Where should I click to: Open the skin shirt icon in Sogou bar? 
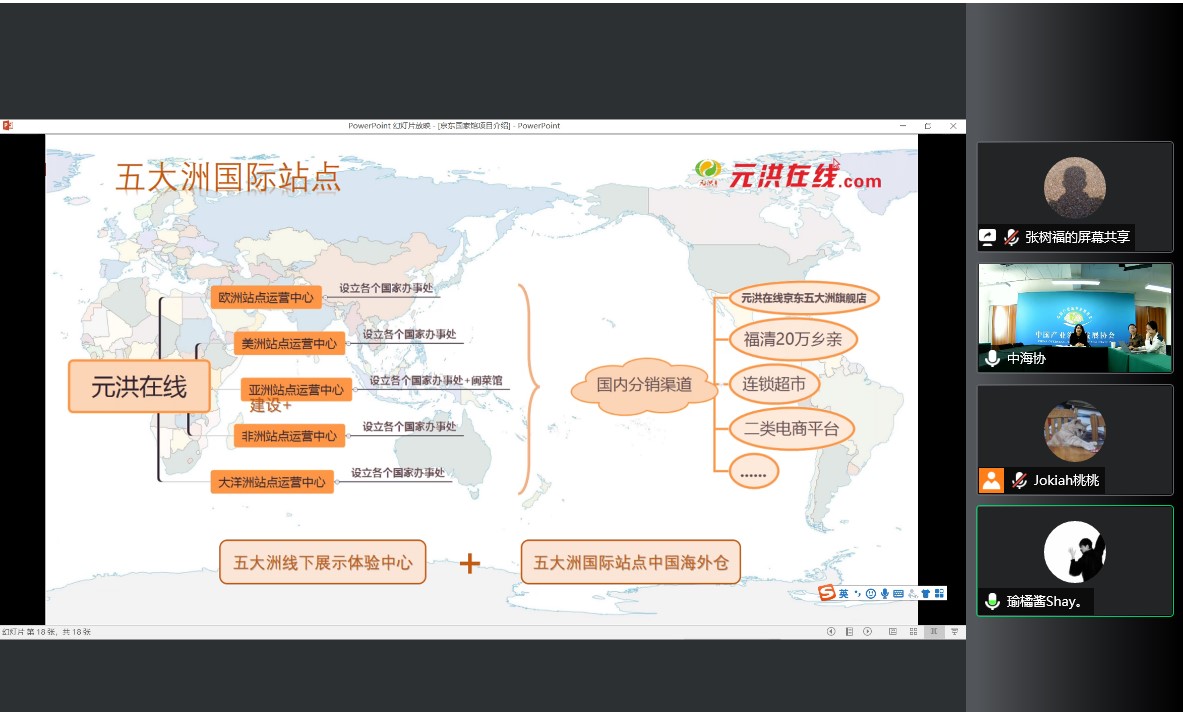[x=926, y=594]
